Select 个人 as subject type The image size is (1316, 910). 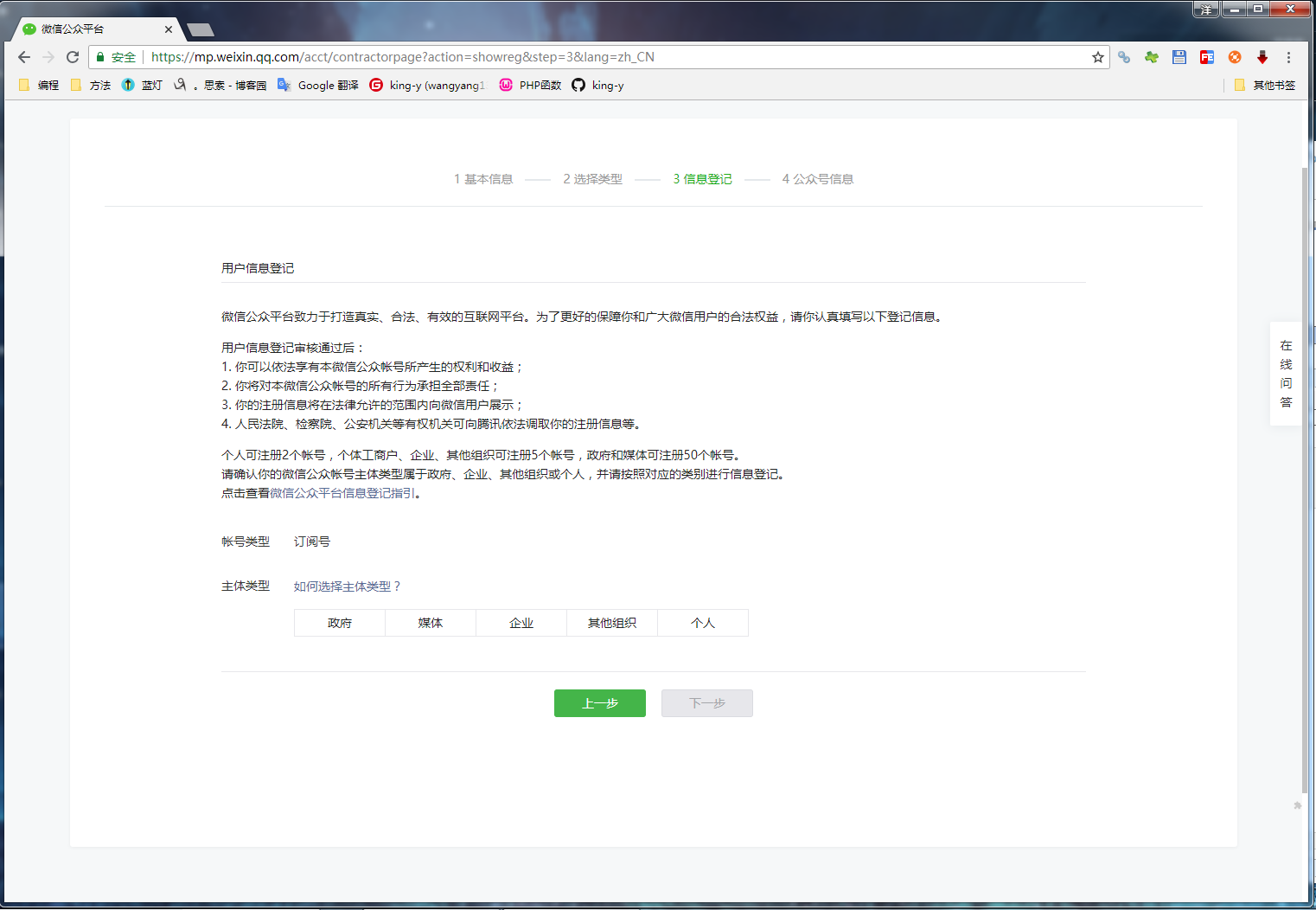[x=703, y=623]
